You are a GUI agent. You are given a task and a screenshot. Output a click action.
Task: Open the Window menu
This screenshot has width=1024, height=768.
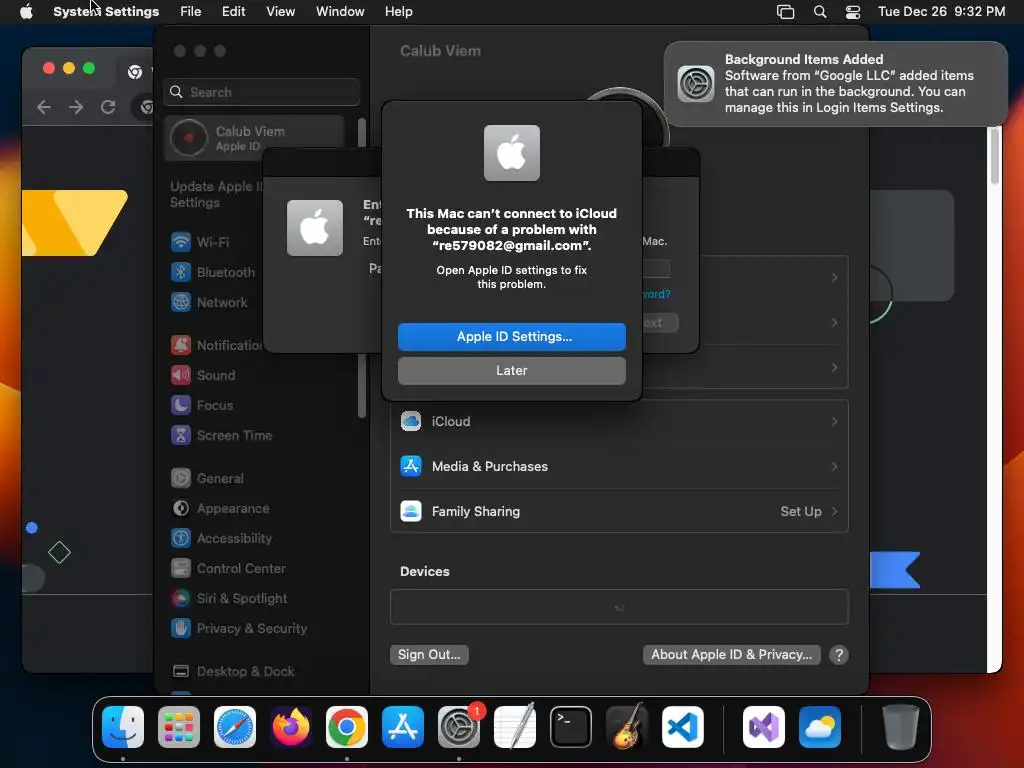tap(340, 12)
